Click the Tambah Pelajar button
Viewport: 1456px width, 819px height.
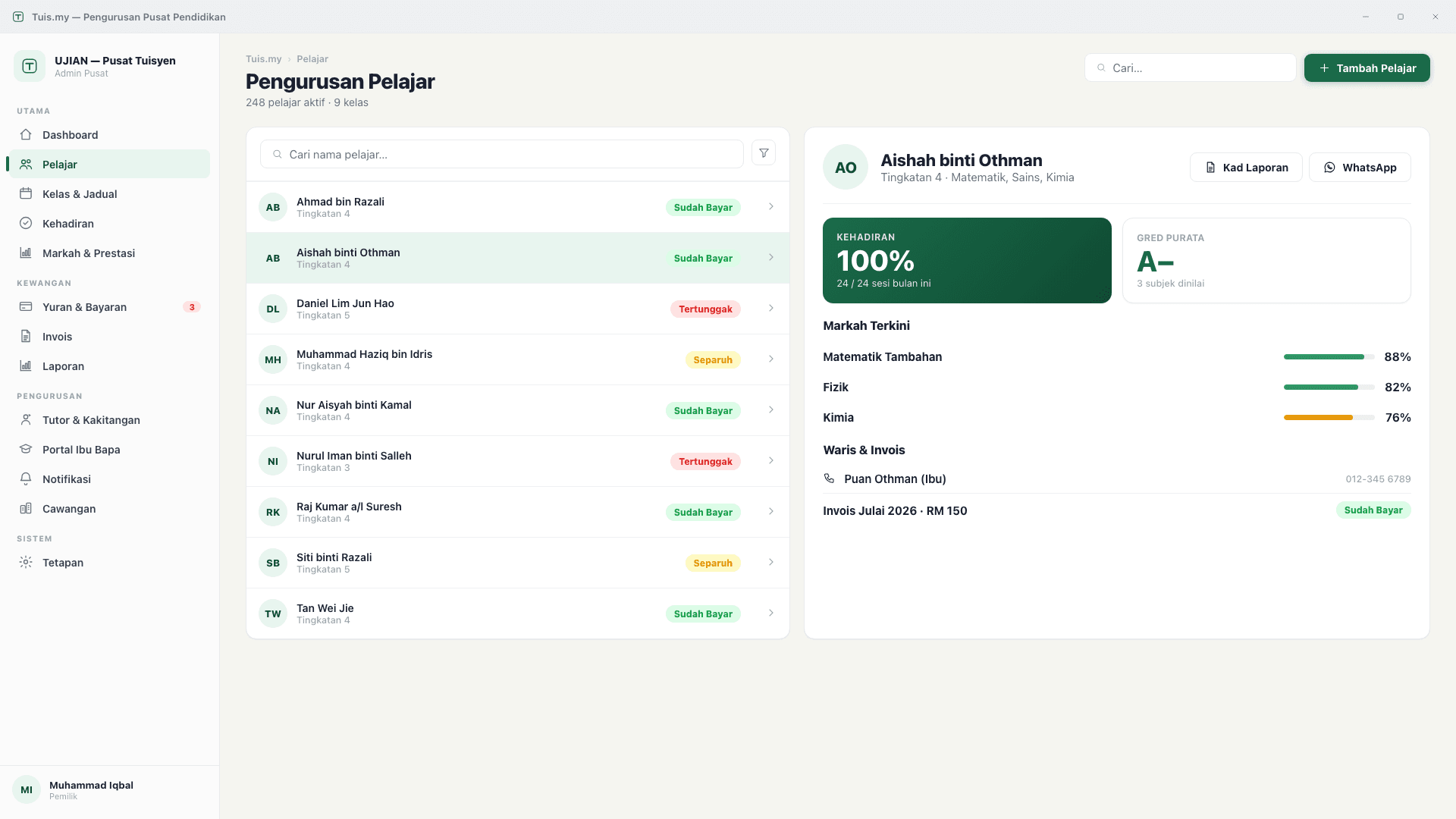point(1367,67)
